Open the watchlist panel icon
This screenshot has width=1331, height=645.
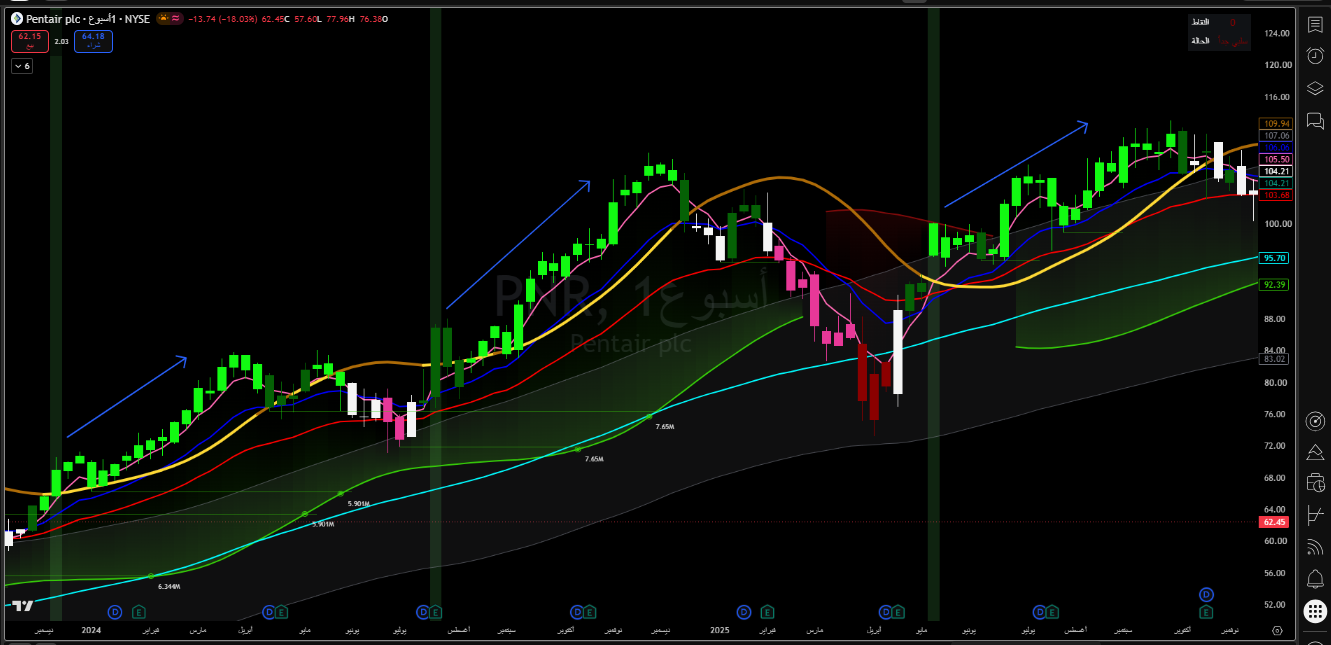[x=1314, y=24]
